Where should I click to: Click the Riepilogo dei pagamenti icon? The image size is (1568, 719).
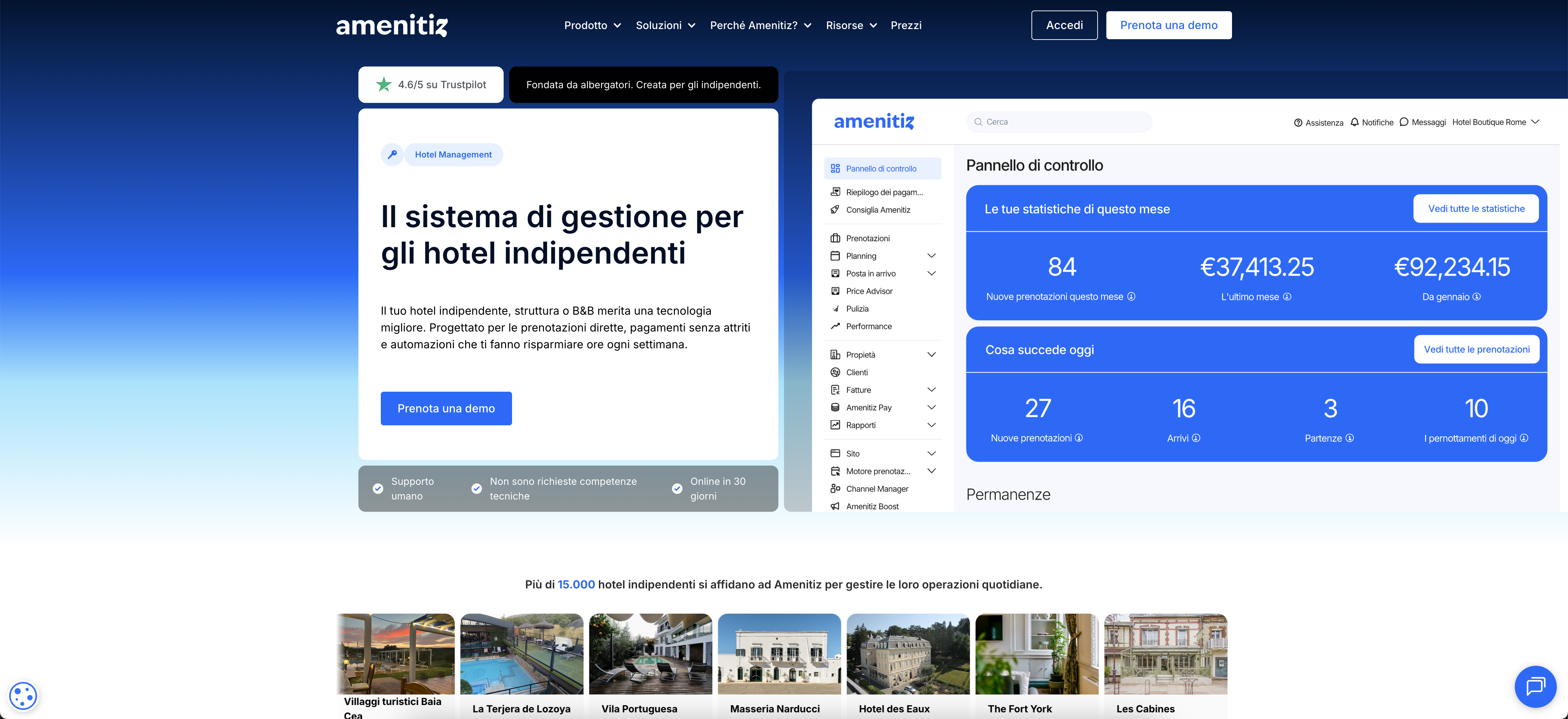coord(835,192)
